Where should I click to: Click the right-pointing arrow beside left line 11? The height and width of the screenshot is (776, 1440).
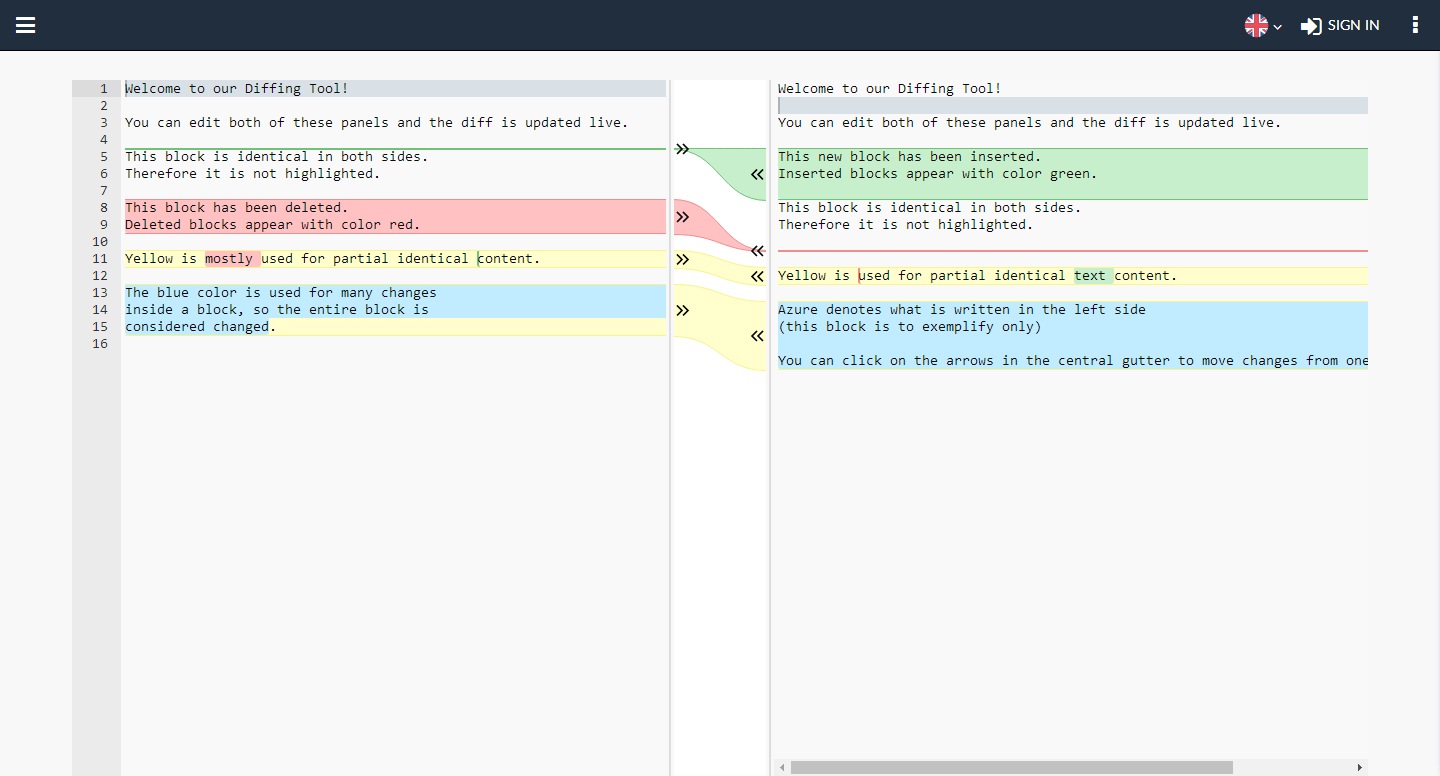[682, 259]
